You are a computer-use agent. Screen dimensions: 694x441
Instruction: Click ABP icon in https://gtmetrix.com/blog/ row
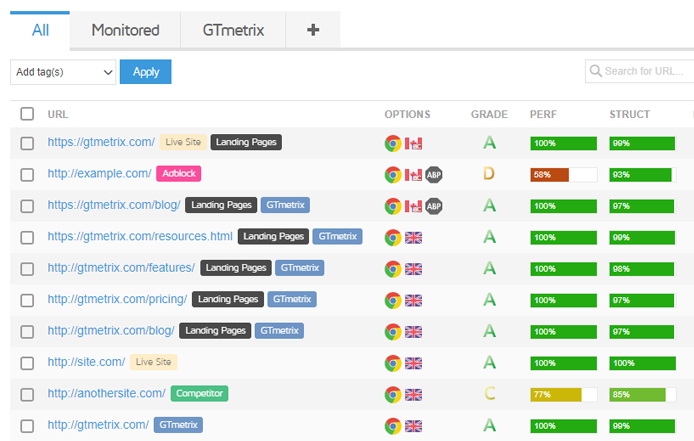coord(434,206)
